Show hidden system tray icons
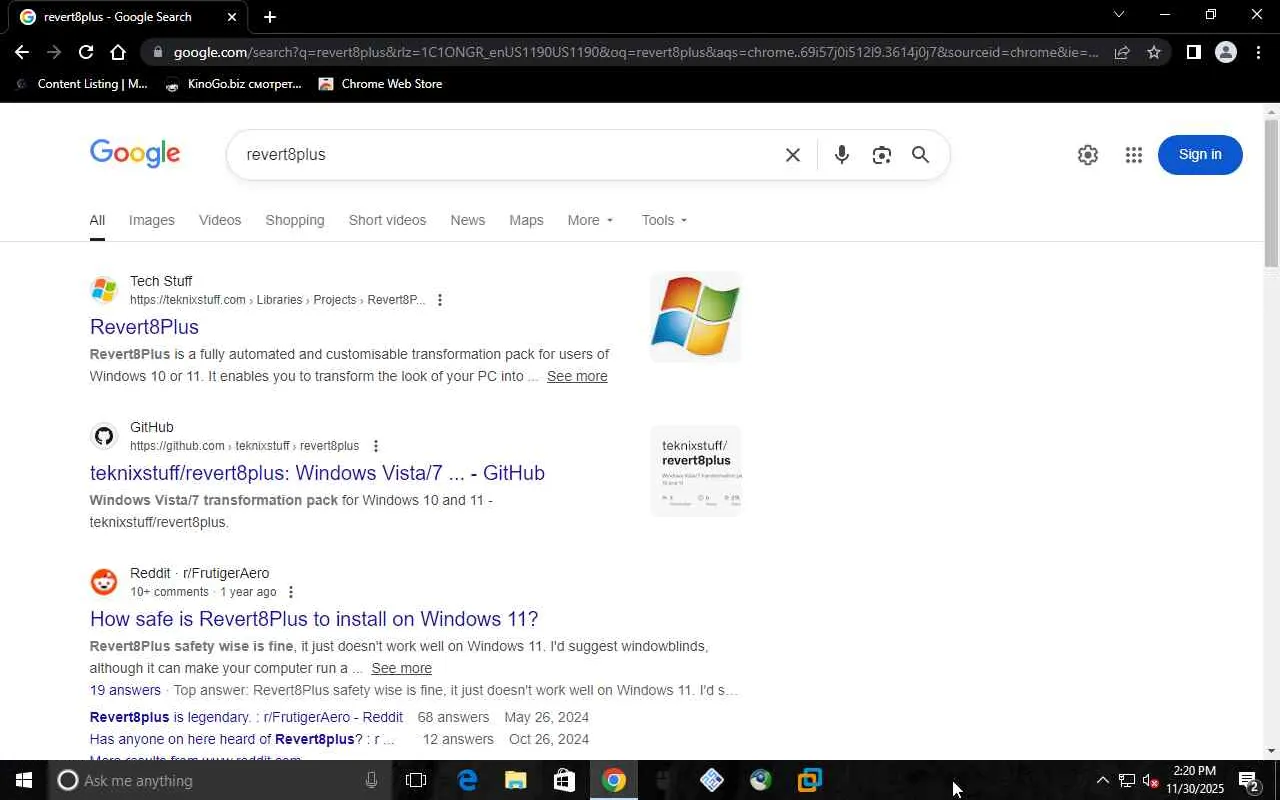This screenshot has width=1280, height=800. [1102, 780]
